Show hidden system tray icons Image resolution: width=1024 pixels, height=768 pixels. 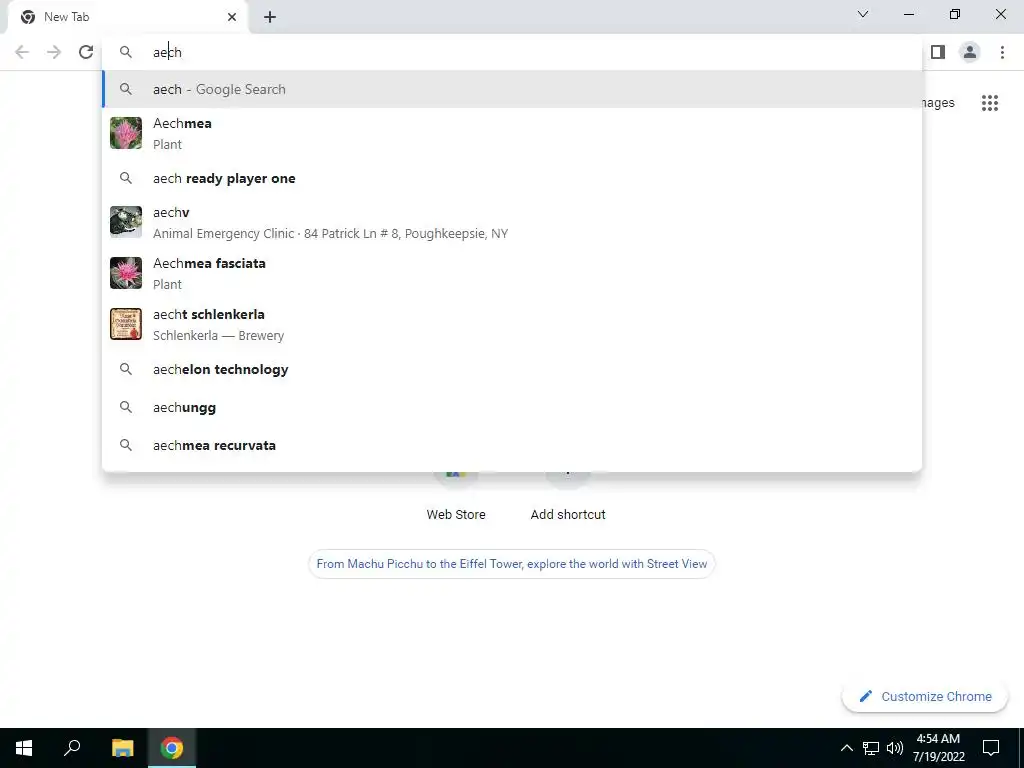pyautogui.click(x=846, y=748)
